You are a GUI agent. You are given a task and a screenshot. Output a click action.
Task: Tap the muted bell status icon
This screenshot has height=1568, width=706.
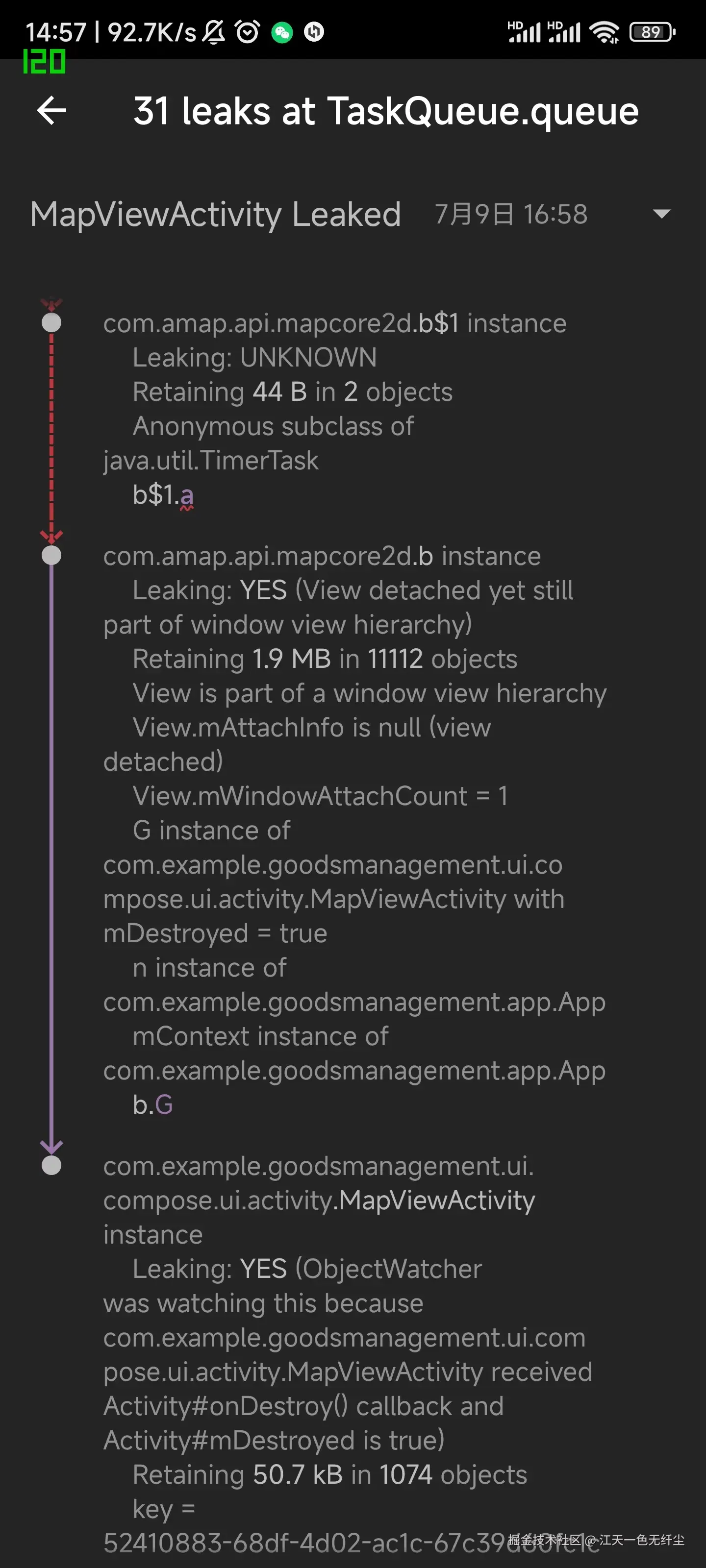(x=214, y=32)
